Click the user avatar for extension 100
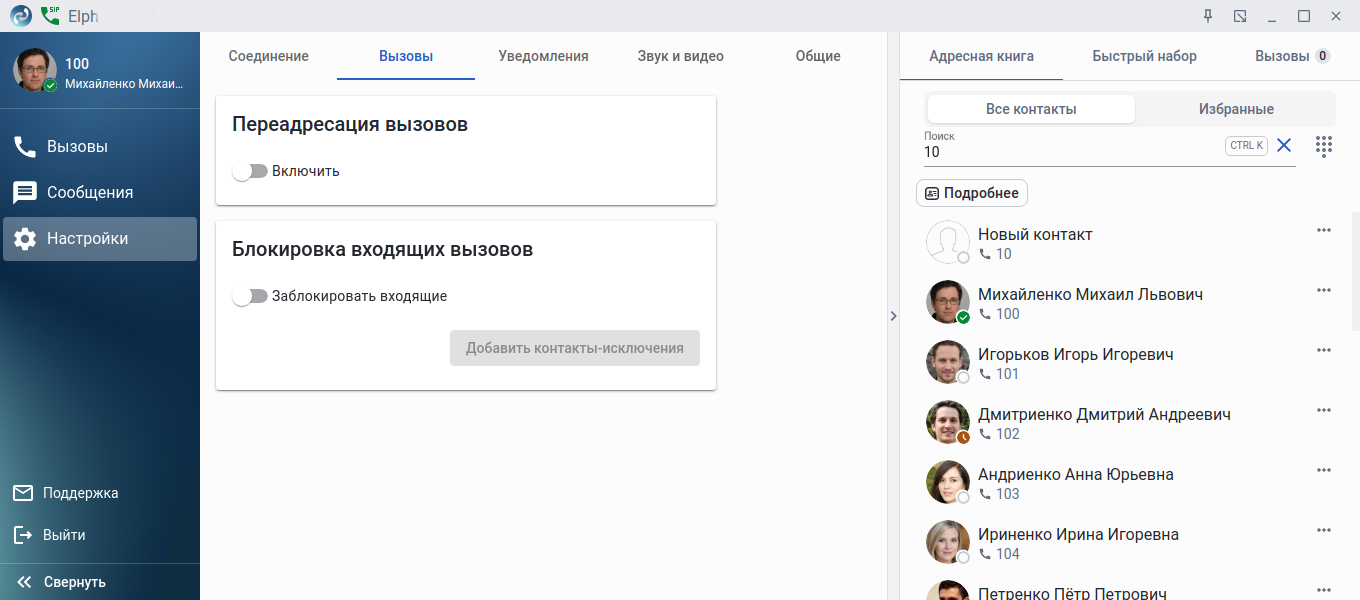 click(35, 70)
